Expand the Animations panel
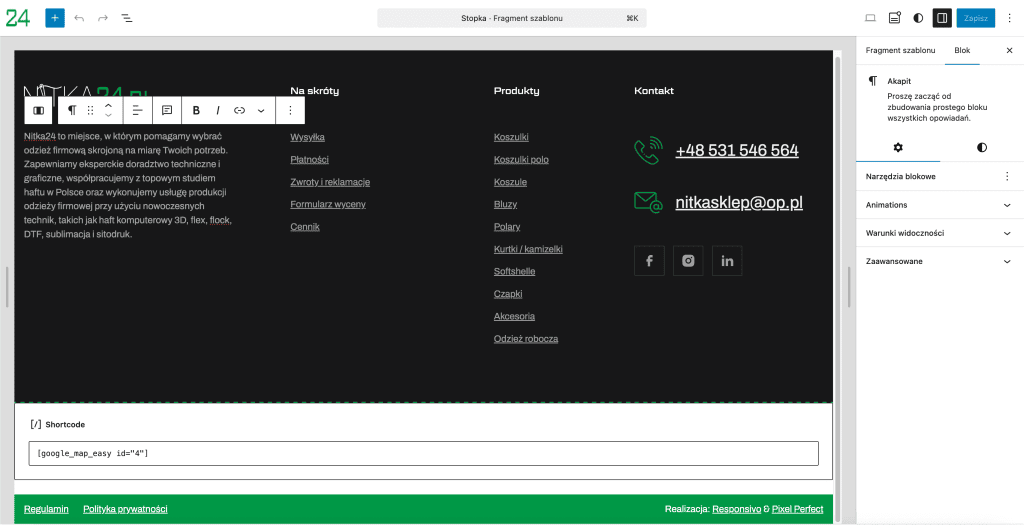The height and width of the screenshot is (525, 1024). click(x=939, y=205)
